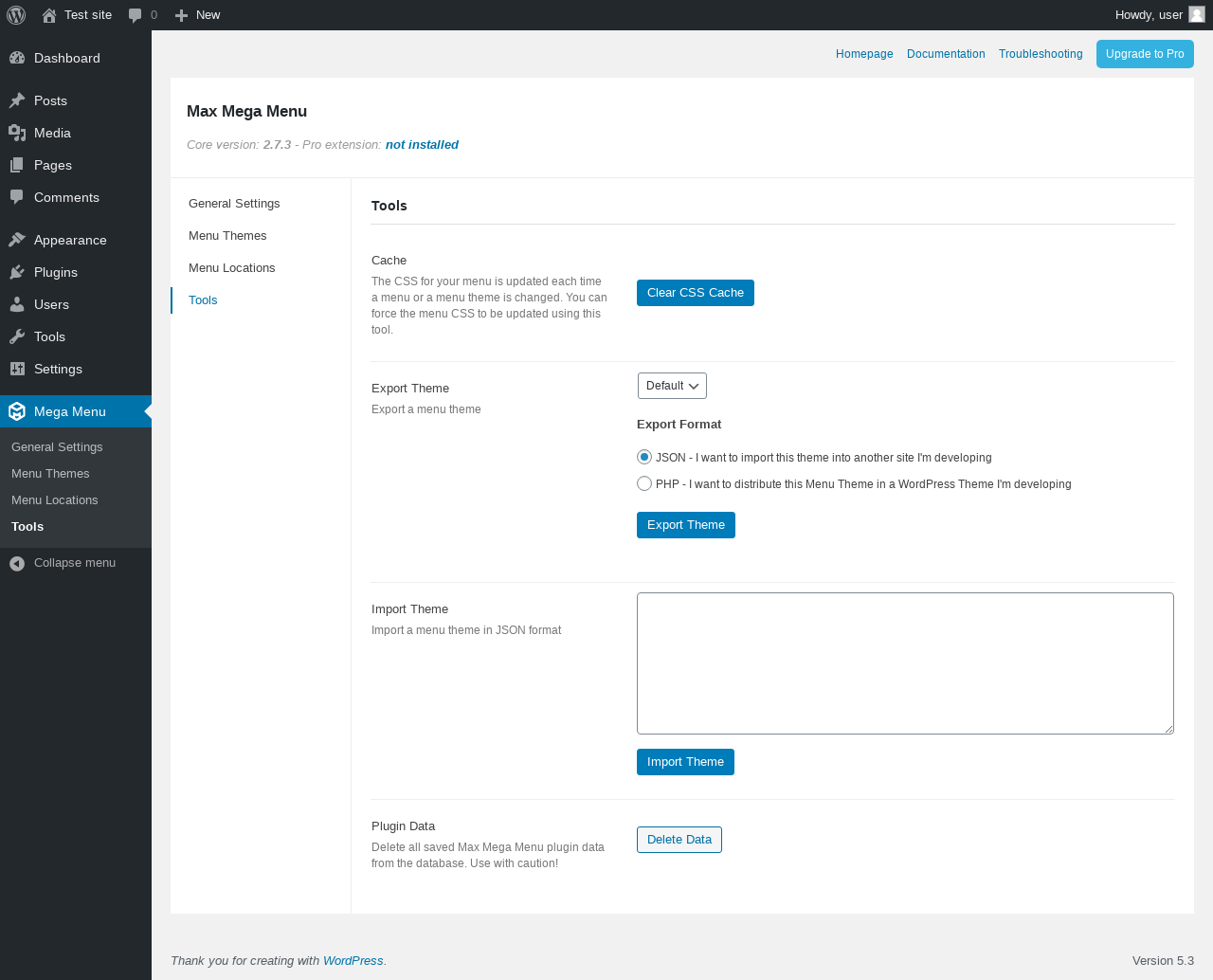This screenshot has width=1213, height=980.
Task: Open Menu Themes tab in plugin panel
Action: tap(227, 236)
